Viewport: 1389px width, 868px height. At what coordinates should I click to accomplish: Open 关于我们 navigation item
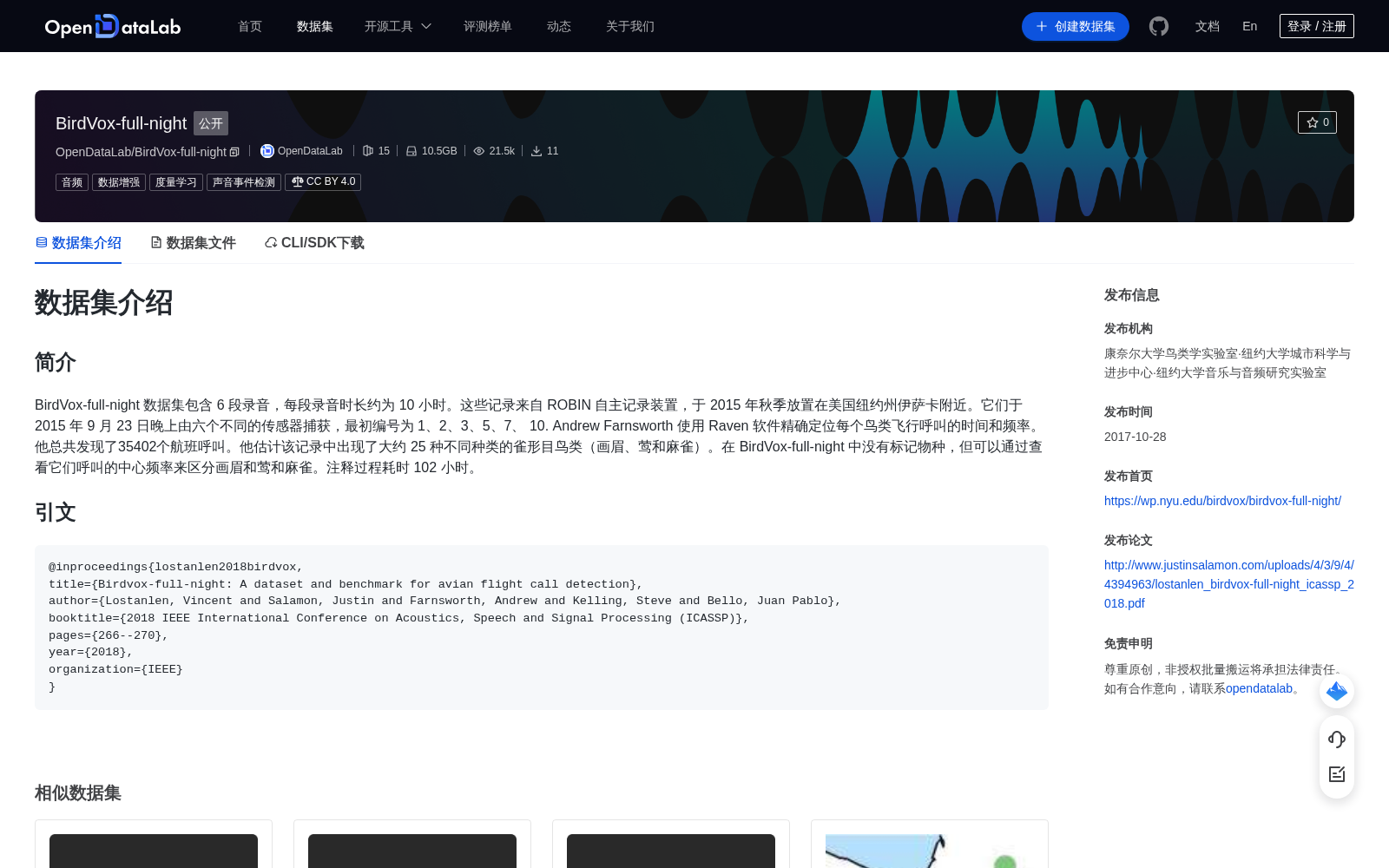630,26
